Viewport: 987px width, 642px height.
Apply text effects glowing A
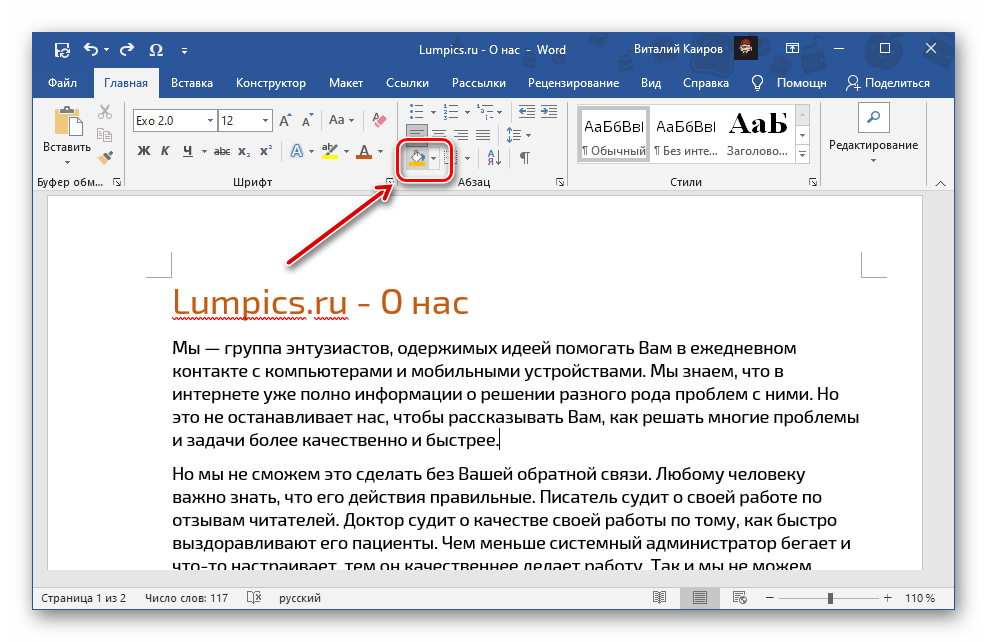tap(296, 151)
